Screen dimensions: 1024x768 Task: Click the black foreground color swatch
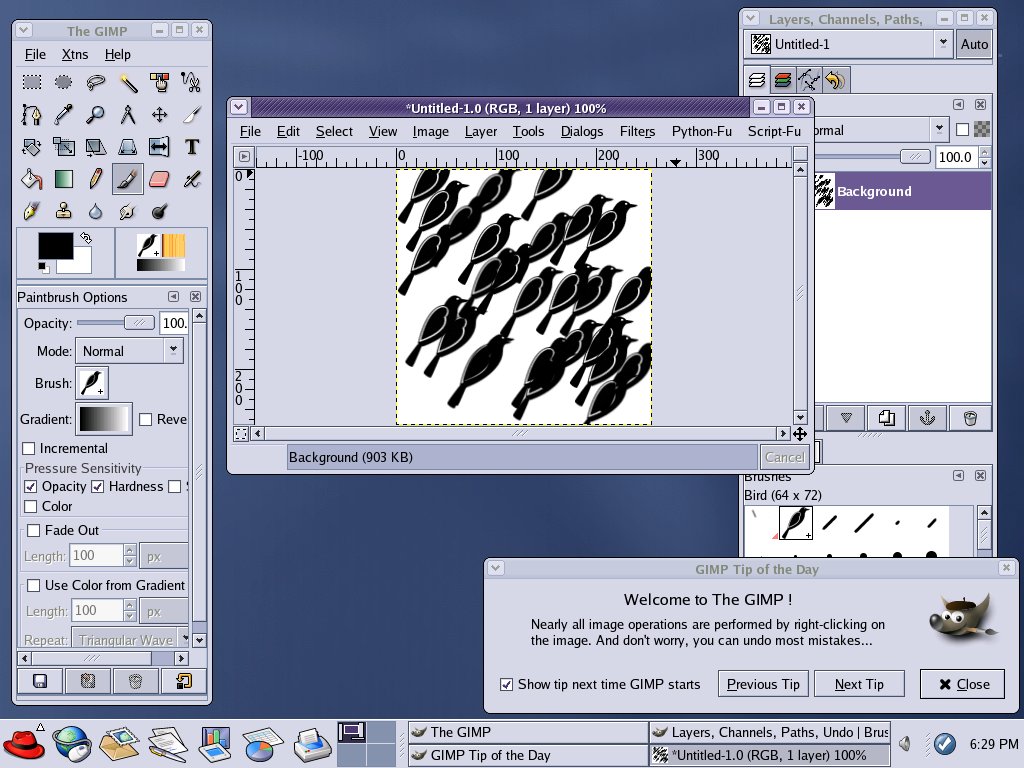55,246
